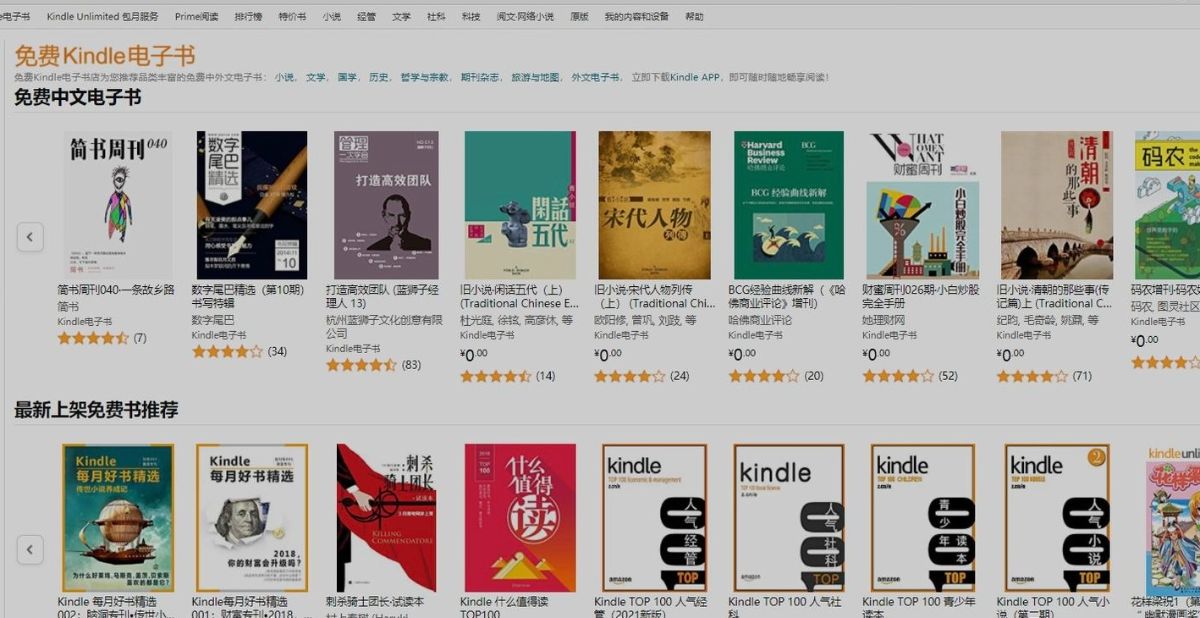Click the left arrow of the 免费中文电子书 carousel
This screenshot has width=1200, height=618.
point(30,237)
